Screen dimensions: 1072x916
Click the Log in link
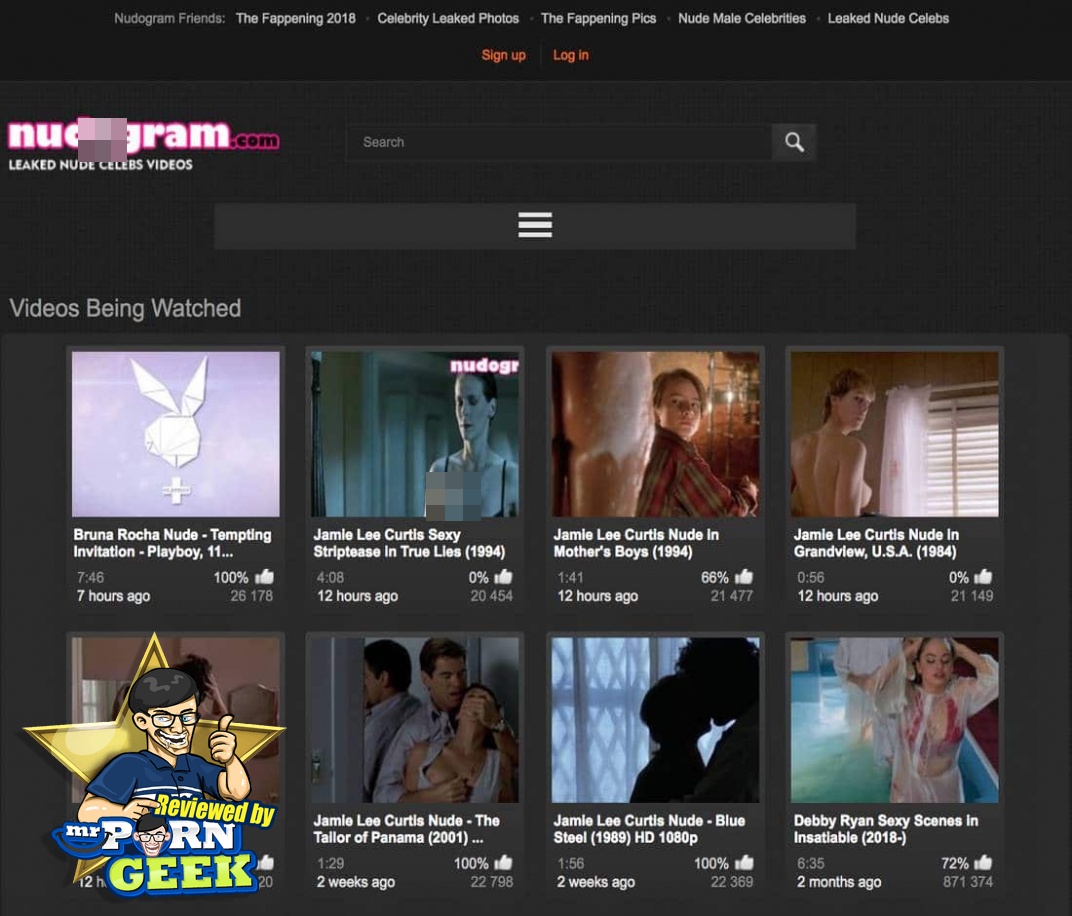[x=571, y=55]
